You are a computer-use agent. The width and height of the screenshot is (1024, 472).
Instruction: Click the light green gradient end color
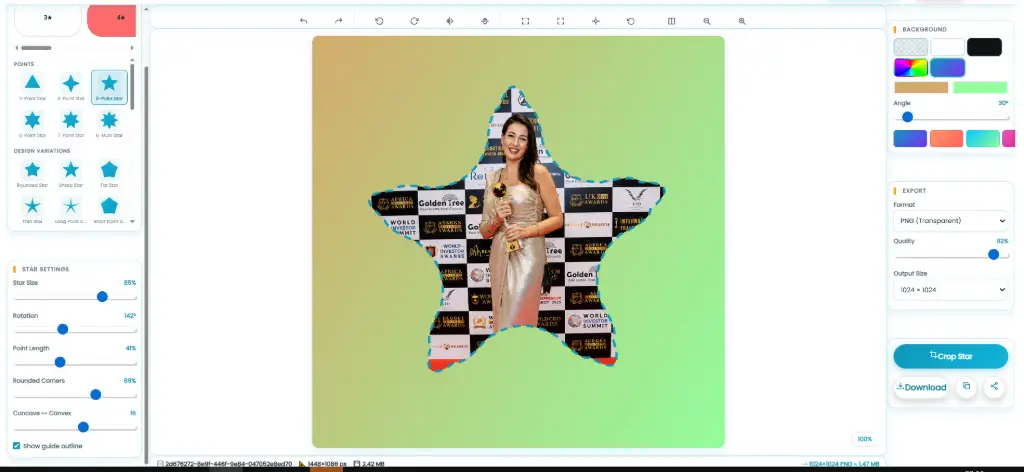tap(980, 87)
